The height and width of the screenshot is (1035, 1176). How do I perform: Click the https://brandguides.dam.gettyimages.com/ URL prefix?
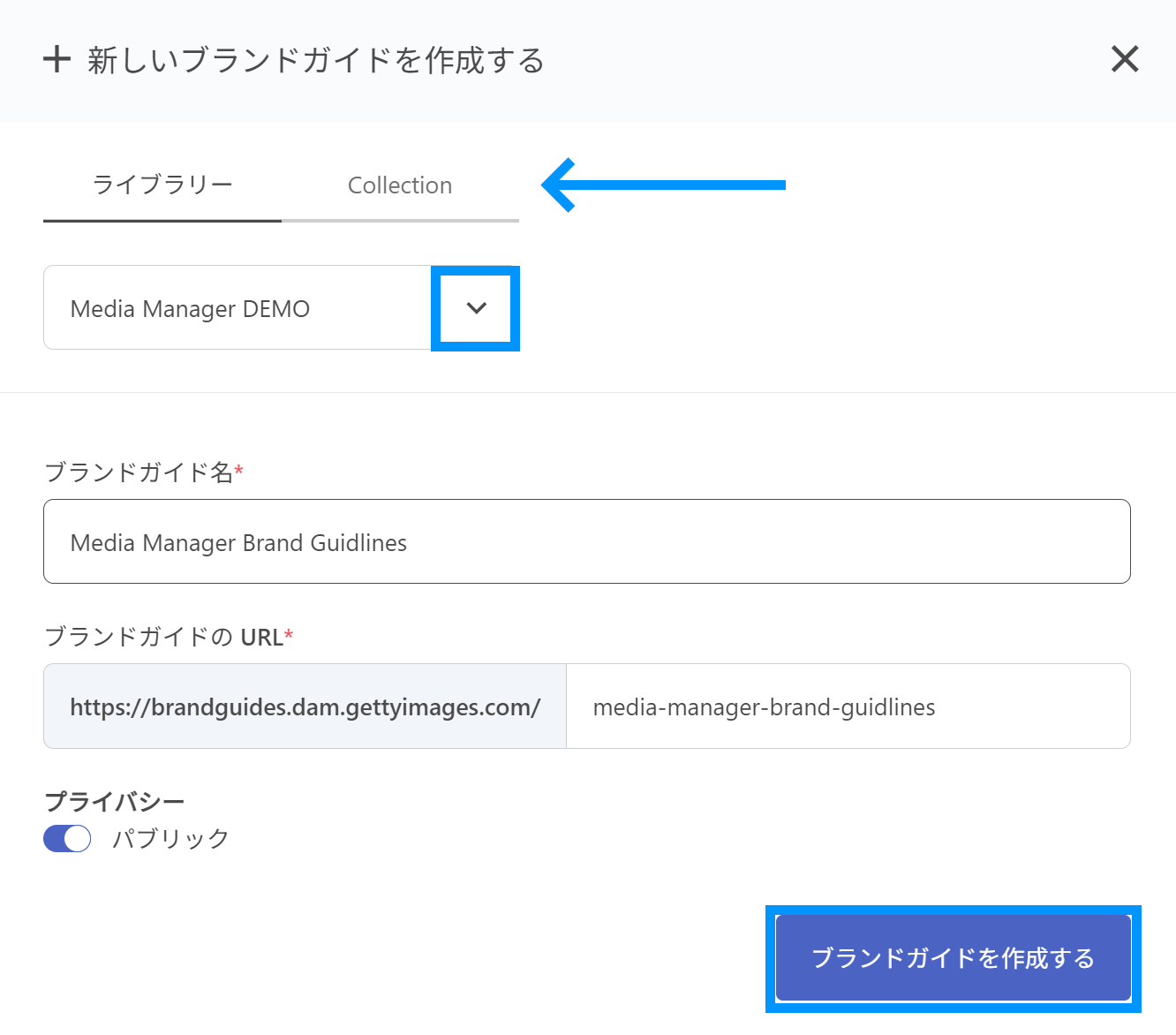pos(305,707)
